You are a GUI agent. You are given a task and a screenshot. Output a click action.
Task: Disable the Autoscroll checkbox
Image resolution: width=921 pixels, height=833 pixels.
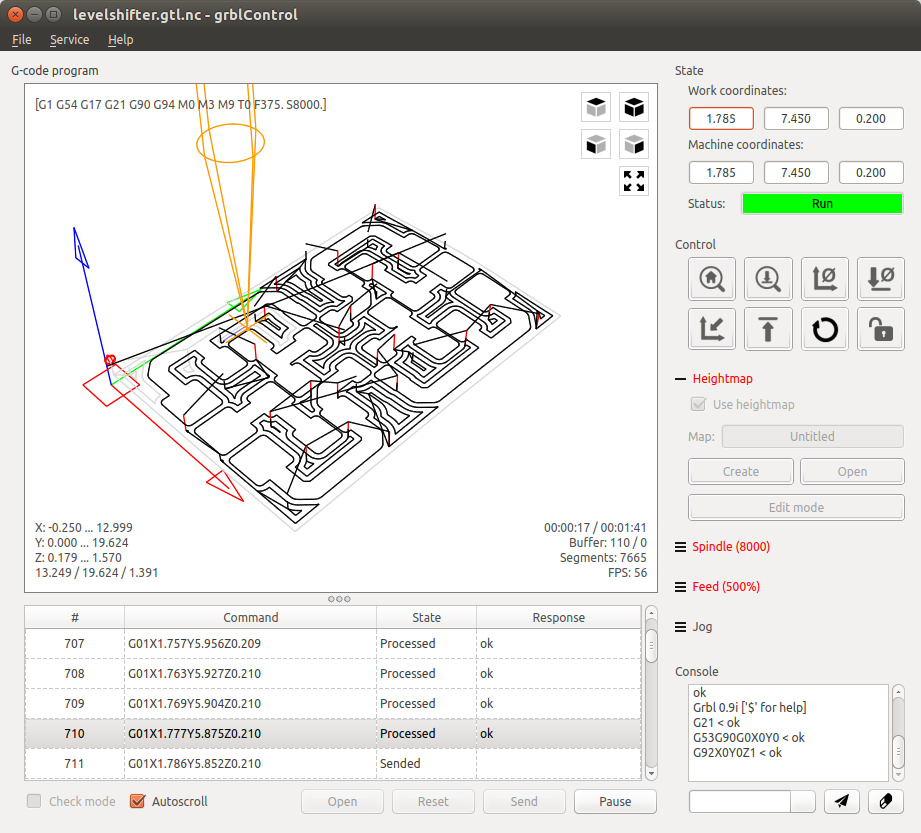[137, 801]
